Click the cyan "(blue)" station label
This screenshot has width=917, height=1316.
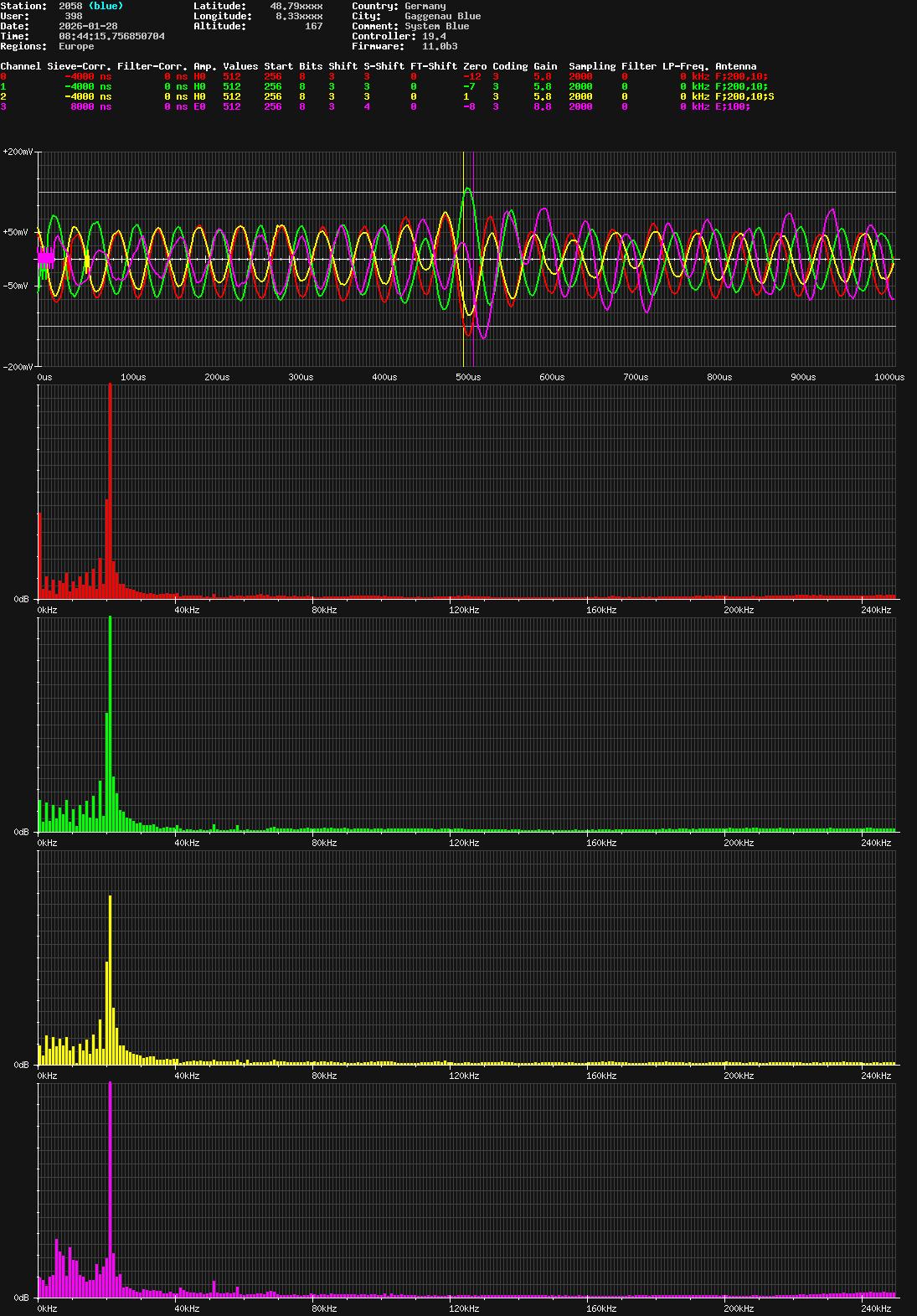point(106,6)
